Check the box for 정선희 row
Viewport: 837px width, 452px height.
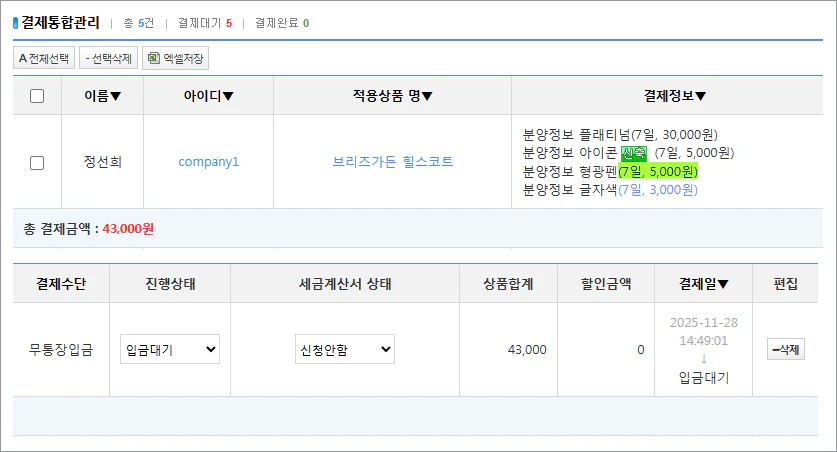[x=37, y=162]
